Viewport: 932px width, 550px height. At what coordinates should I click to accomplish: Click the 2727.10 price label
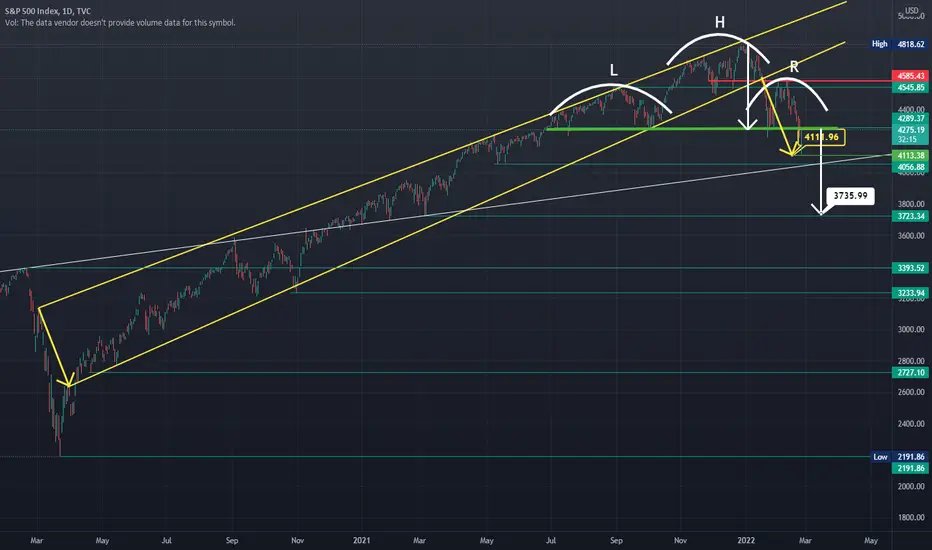pos(911,373)
